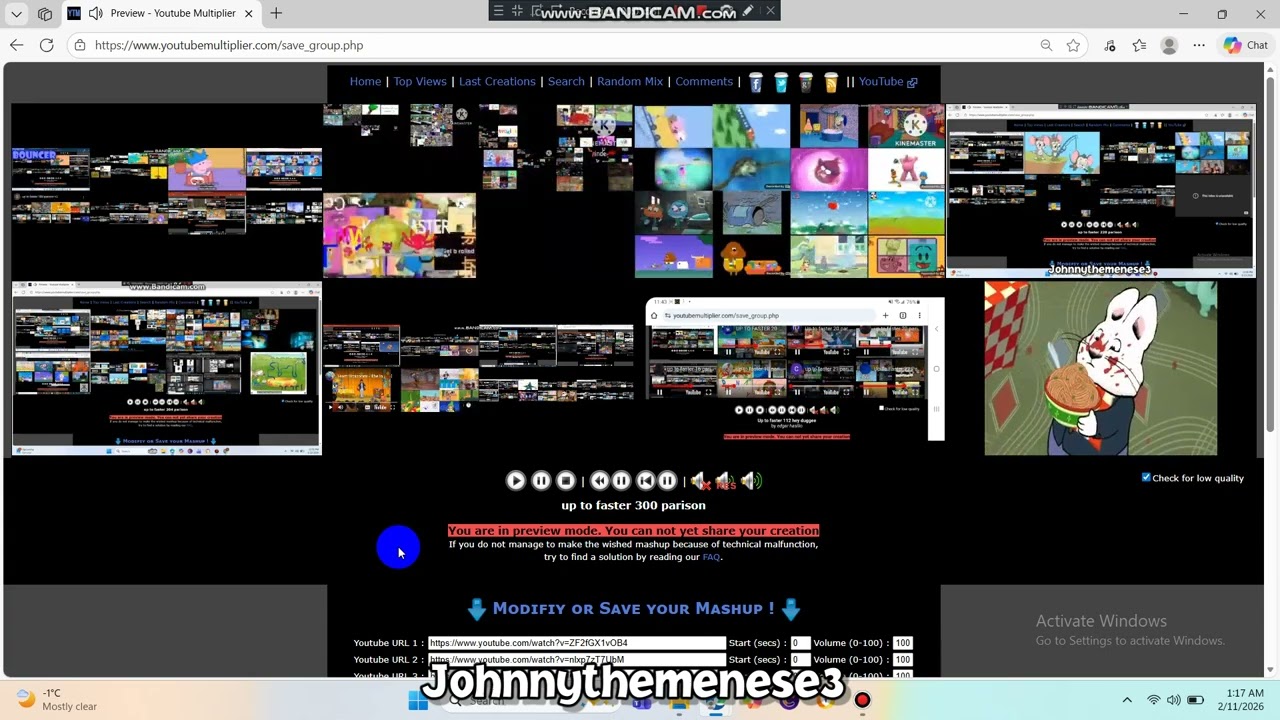Reset volumes with the RES speaker icon
The image size is (1280, 720).
(725, 481)
